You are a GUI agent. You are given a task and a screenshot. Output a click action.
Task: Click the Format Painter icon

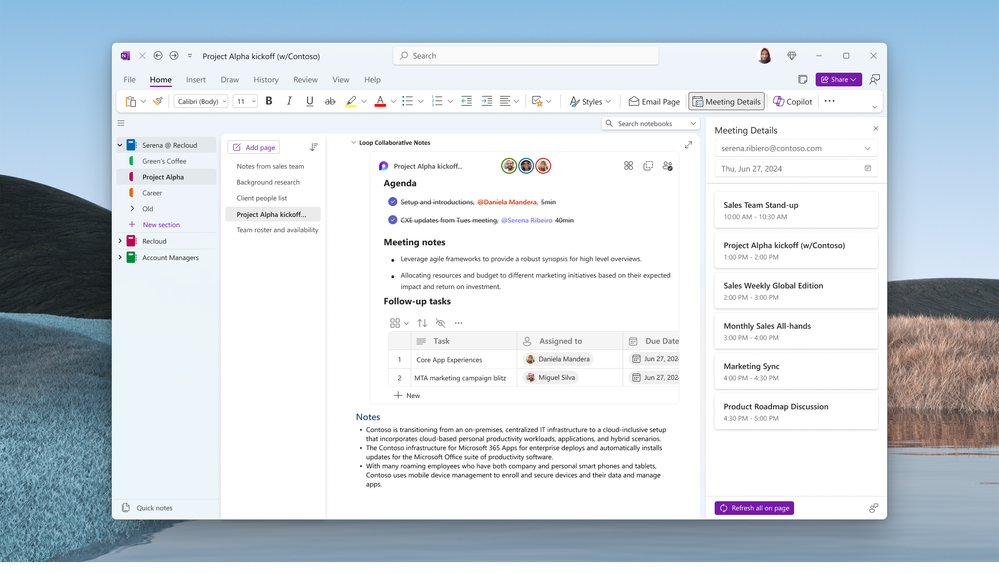[157, 101]
